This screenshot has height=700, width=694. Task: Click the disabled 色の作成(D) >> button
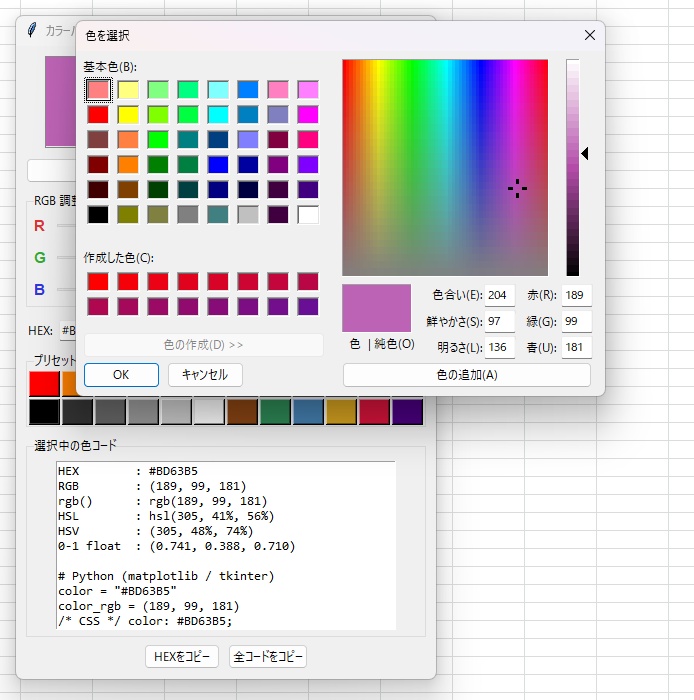tap(204, 345)
